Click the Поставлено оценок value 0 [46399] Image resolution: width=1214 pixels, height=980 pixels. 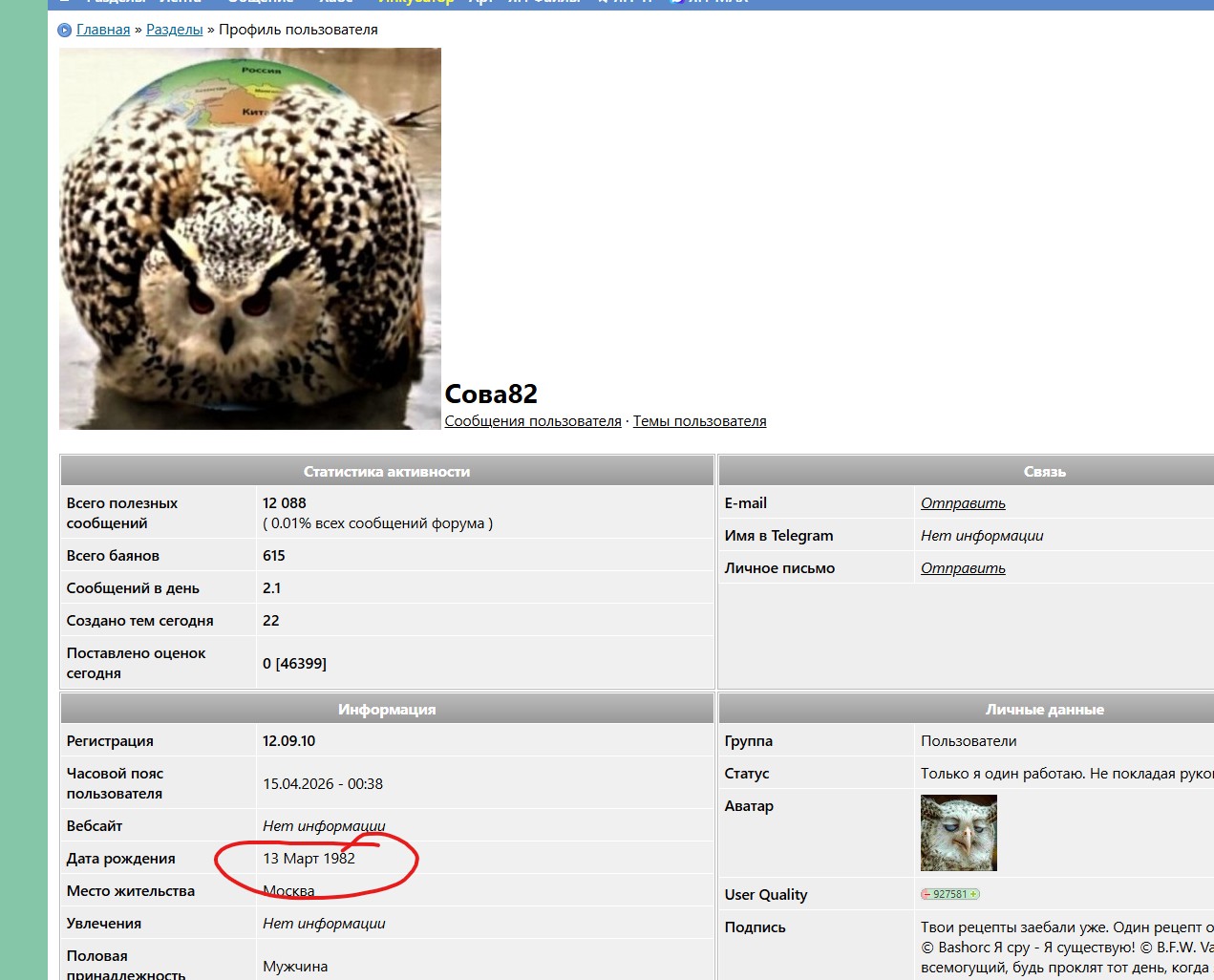pyautogui.click(x=294, y=664)
